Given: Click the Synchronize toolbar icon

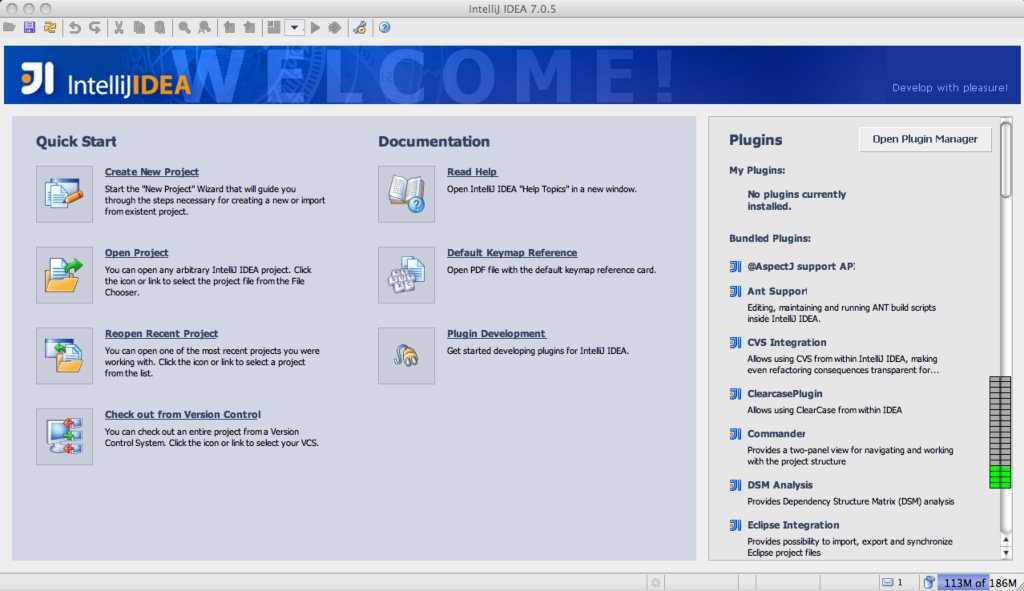Looking at the screenshot, I should [50, 27].
